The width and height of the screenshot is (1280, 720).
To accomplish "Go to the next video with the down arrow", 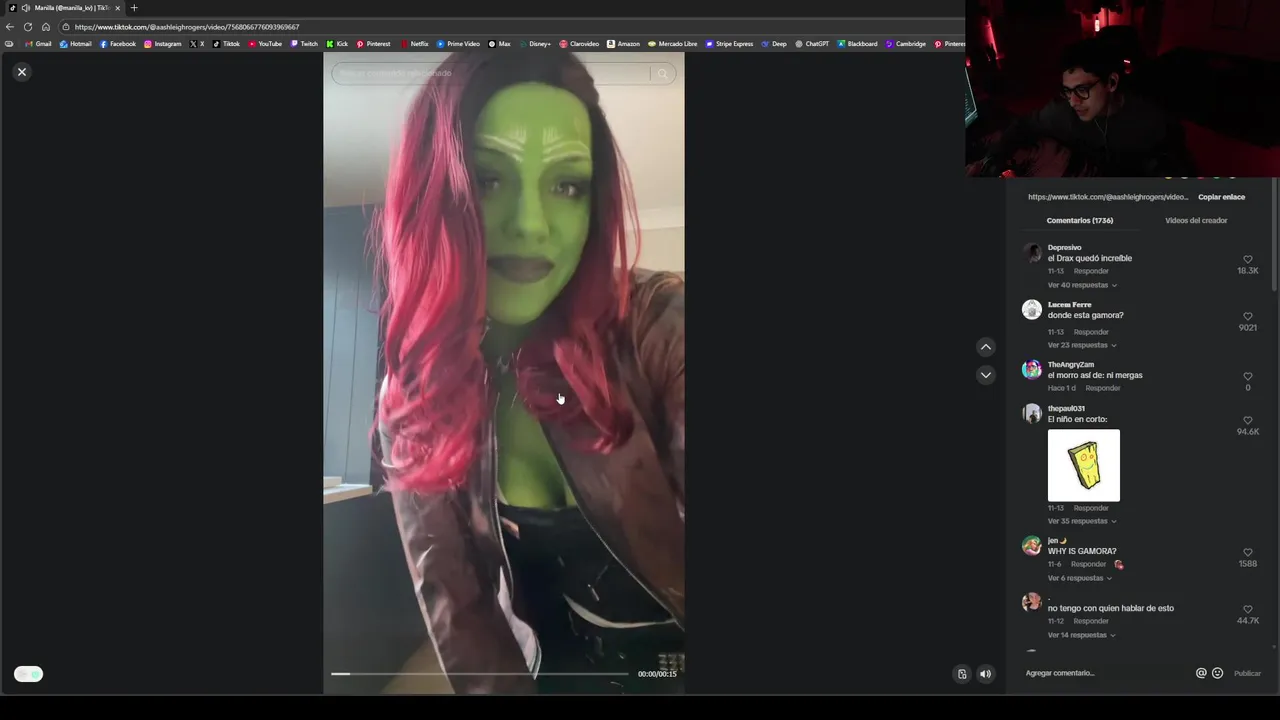I will pos(986,375).
